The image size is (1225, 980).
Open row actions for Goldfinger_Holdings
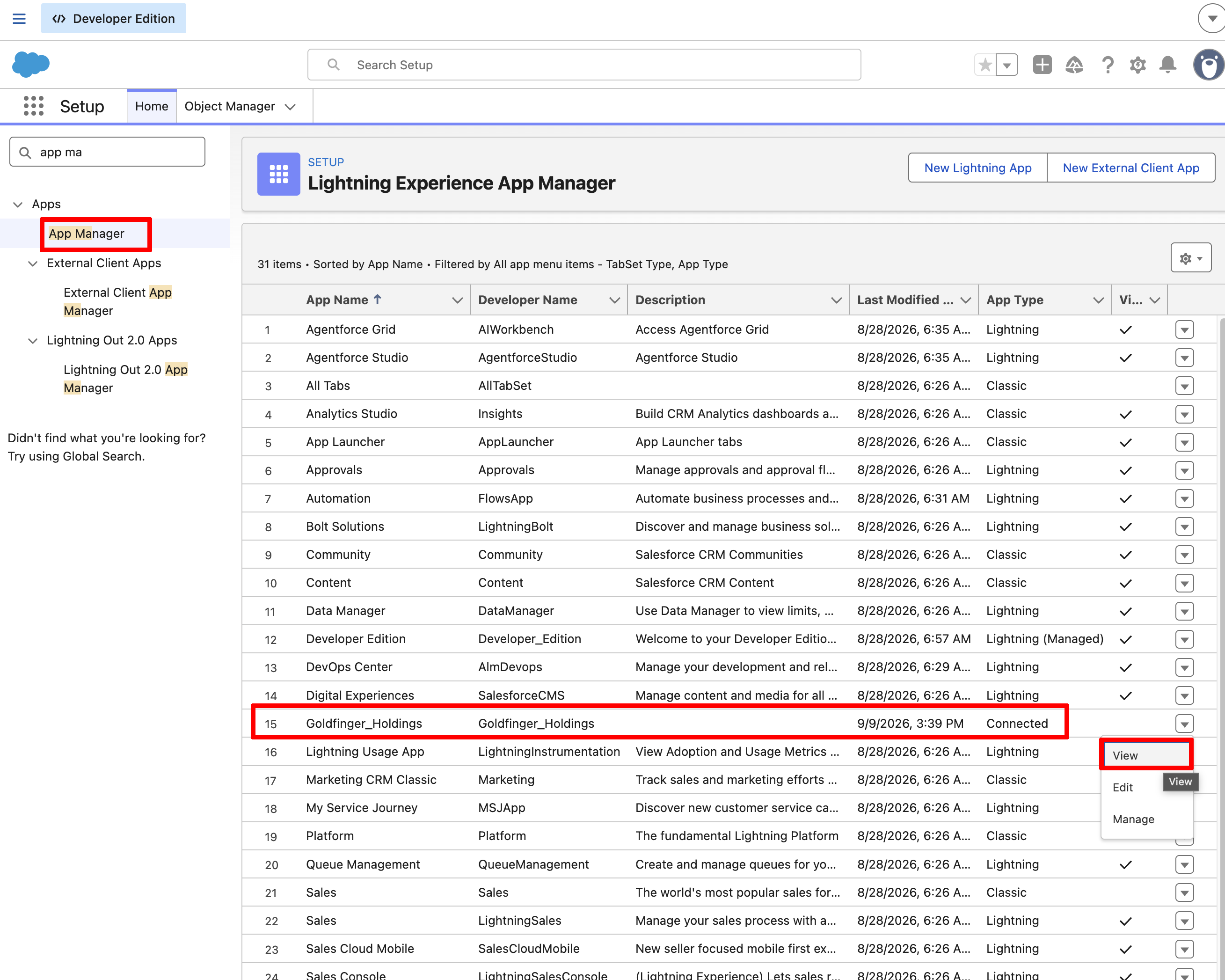[1184, 724]
